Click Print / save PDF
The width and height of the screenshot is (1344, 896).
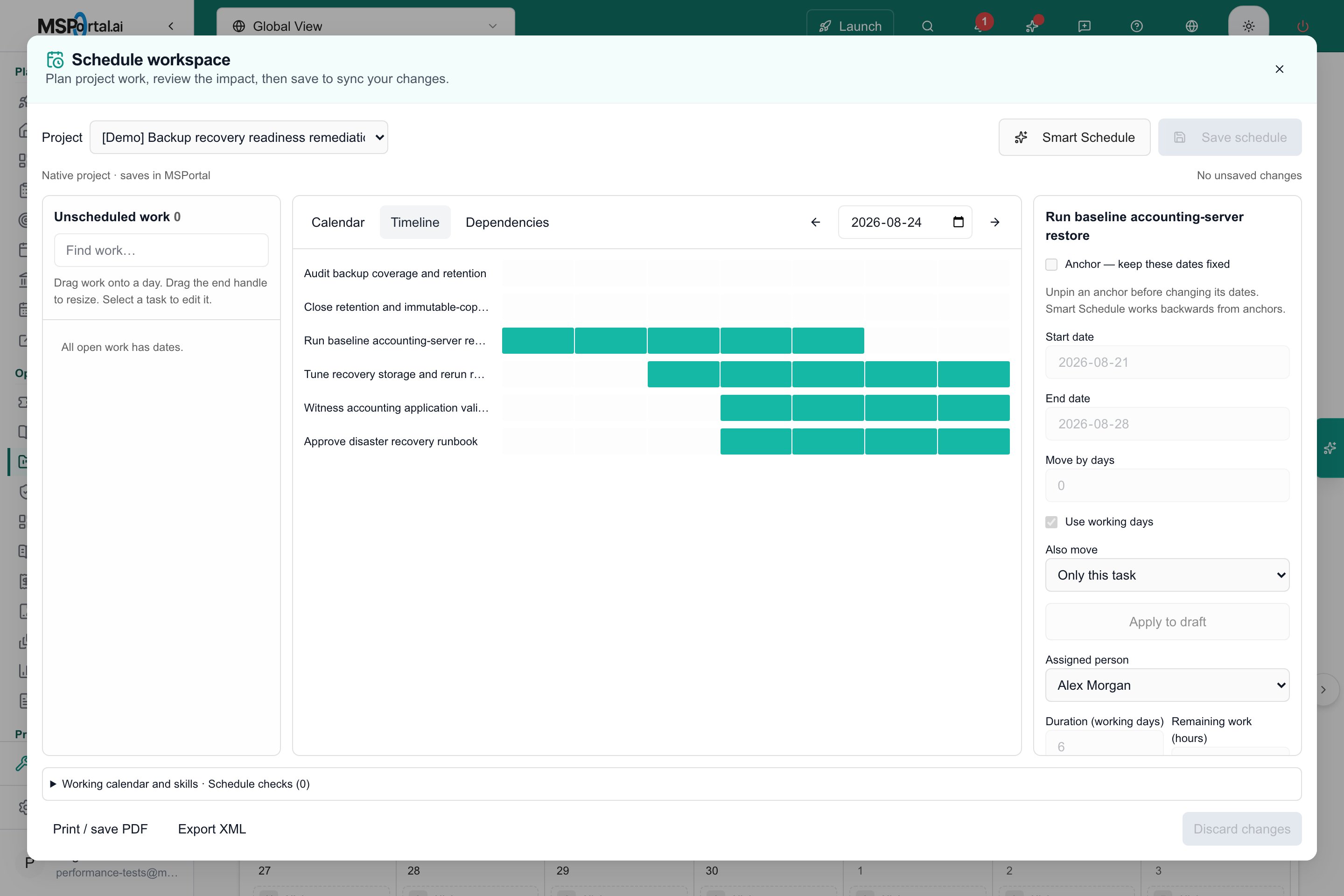point(100,829)
